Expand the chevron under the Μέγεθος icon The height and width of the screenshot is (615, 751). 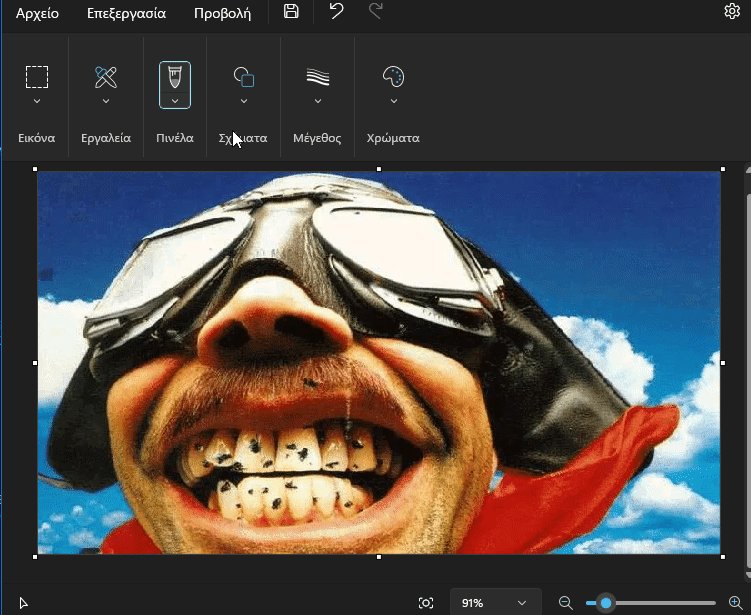click(318, 101)
